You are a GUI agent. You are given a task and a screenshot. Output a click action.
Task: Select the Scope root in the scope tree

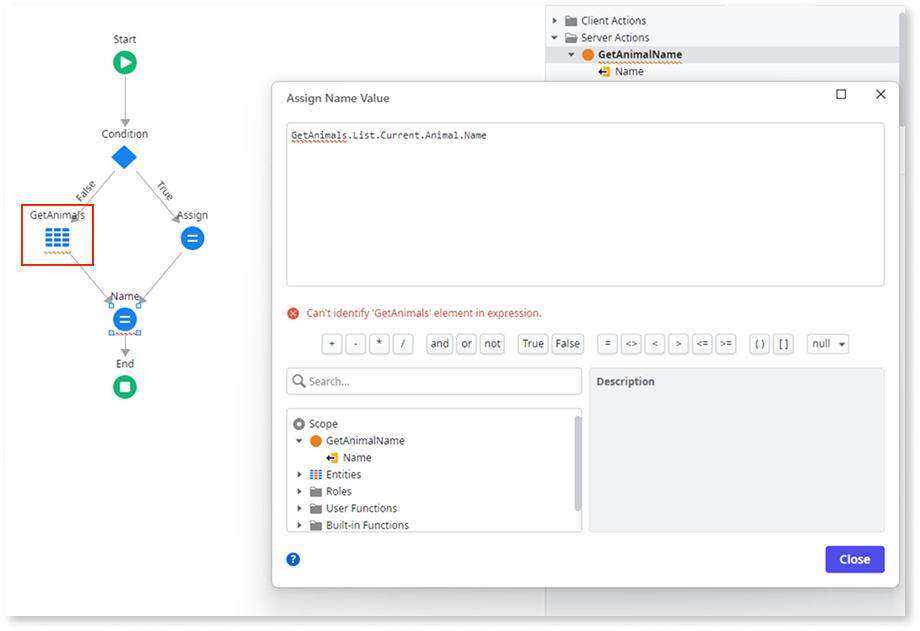point(322,423)
